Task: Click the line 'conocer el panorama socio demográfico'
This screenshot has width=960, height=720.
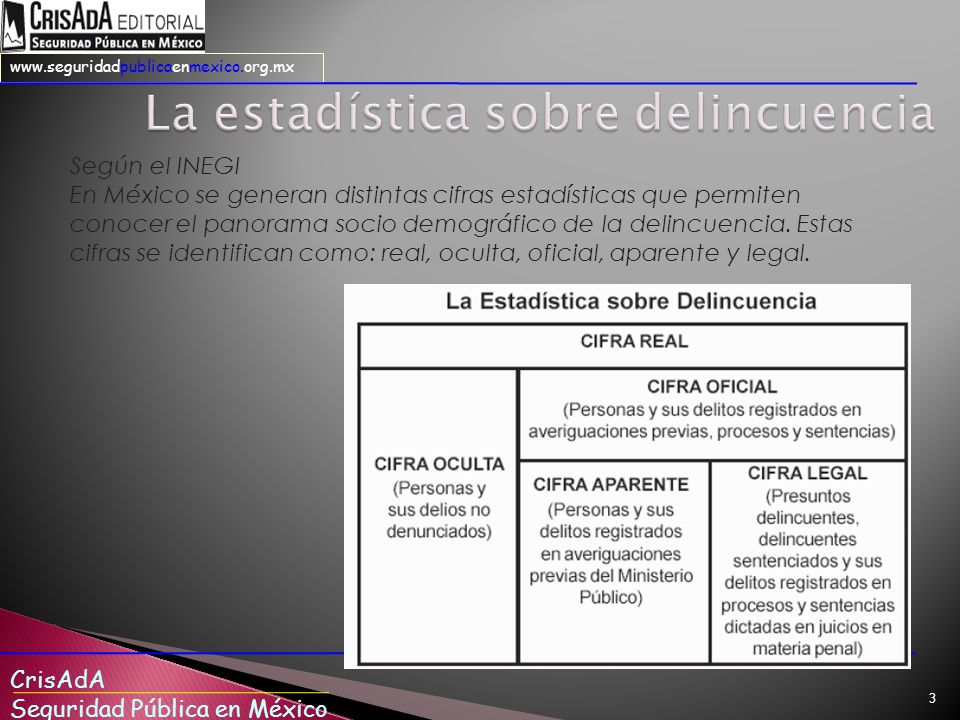Action: 460,224
